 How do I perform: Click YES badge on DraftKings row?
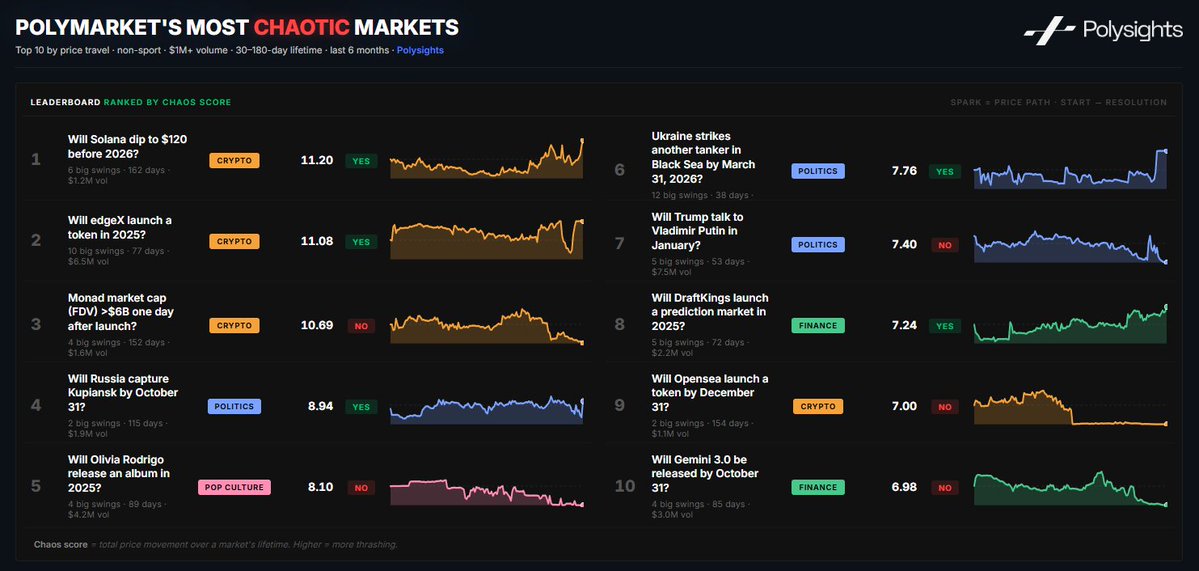tap(945, 326)
